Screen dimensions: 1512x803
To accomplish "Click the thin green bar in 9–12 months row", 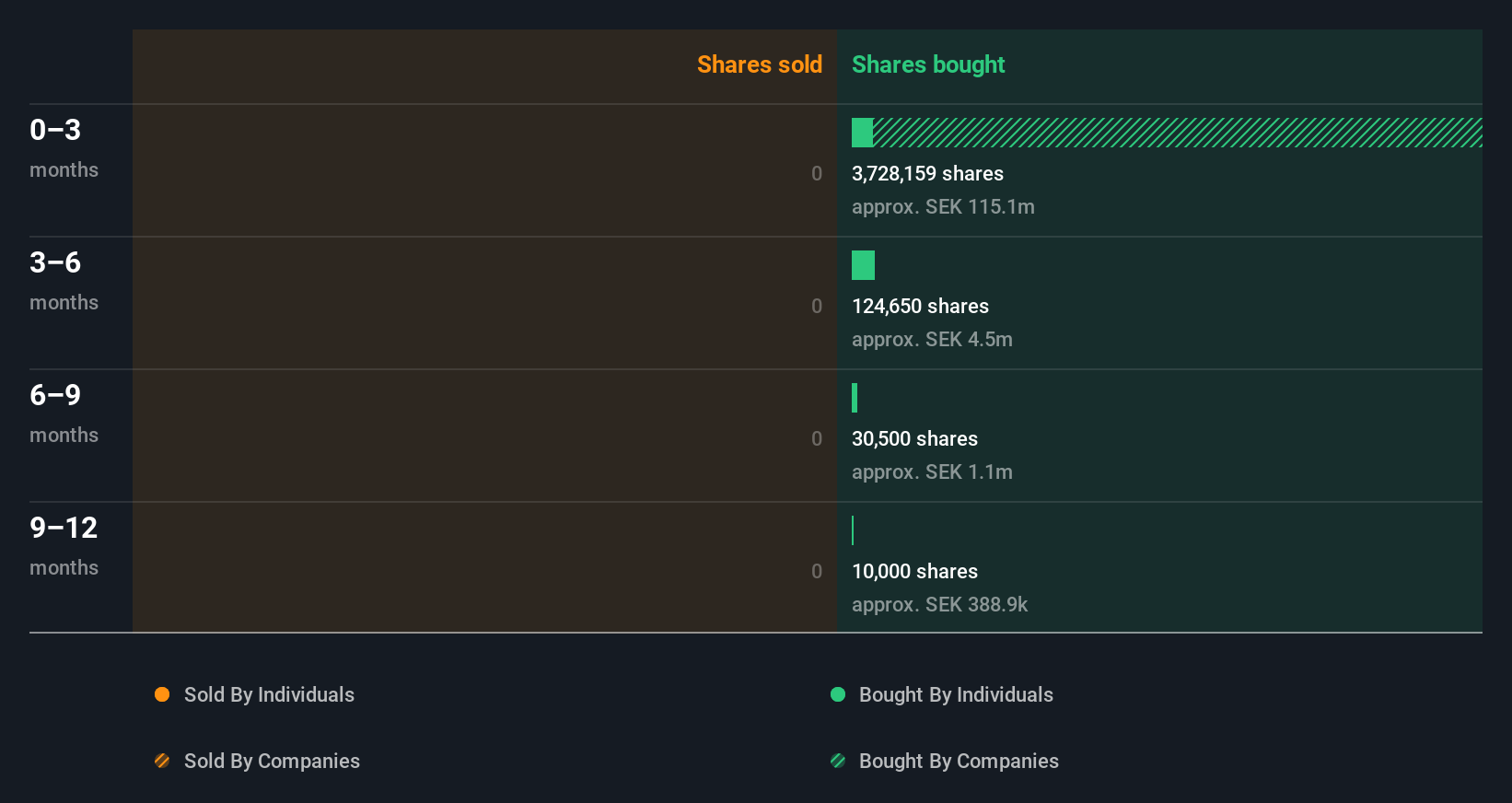I will point(853,530).
